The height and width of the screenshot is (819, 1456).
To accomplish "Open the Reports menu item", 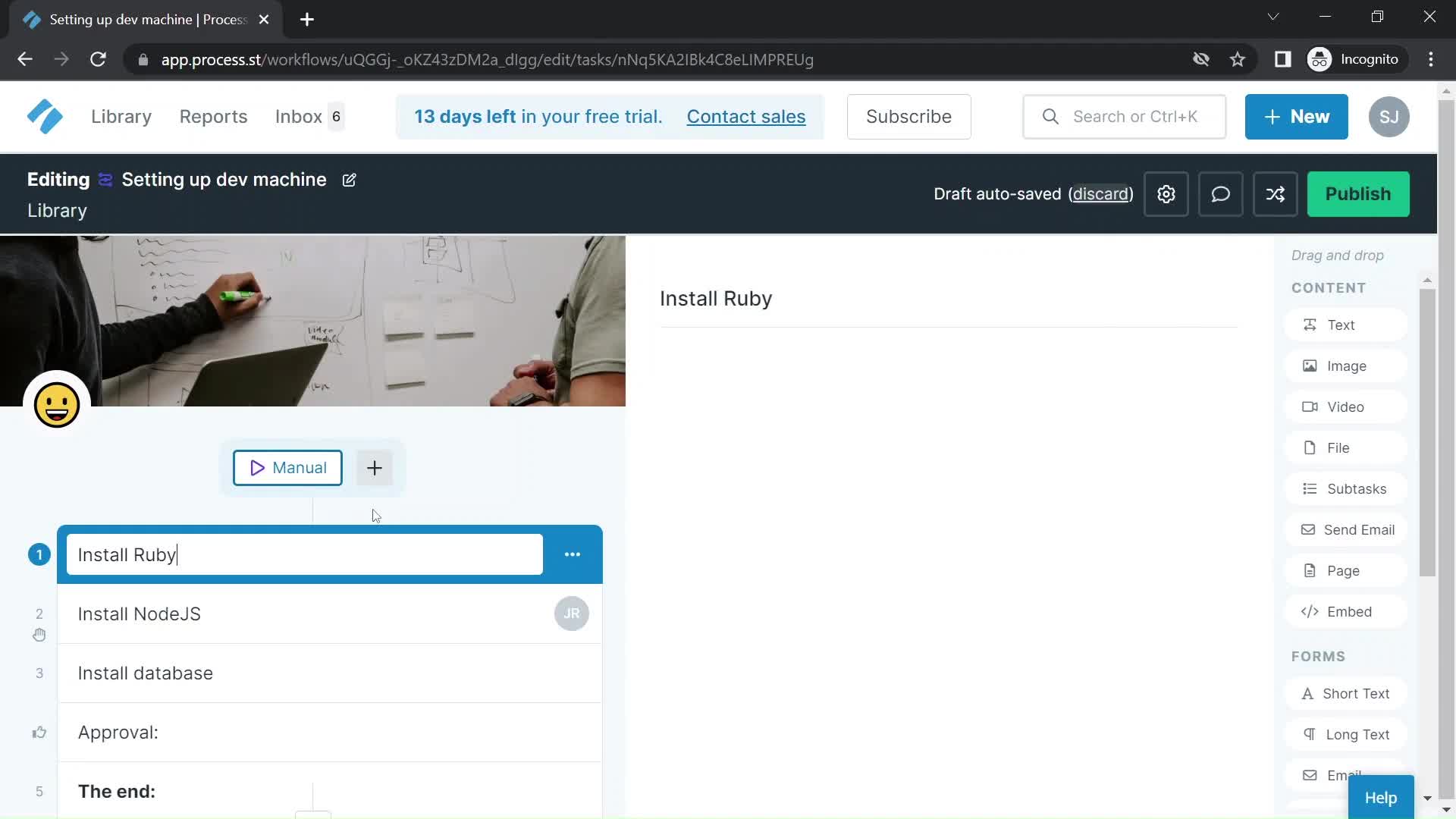I will pos(213,117).
